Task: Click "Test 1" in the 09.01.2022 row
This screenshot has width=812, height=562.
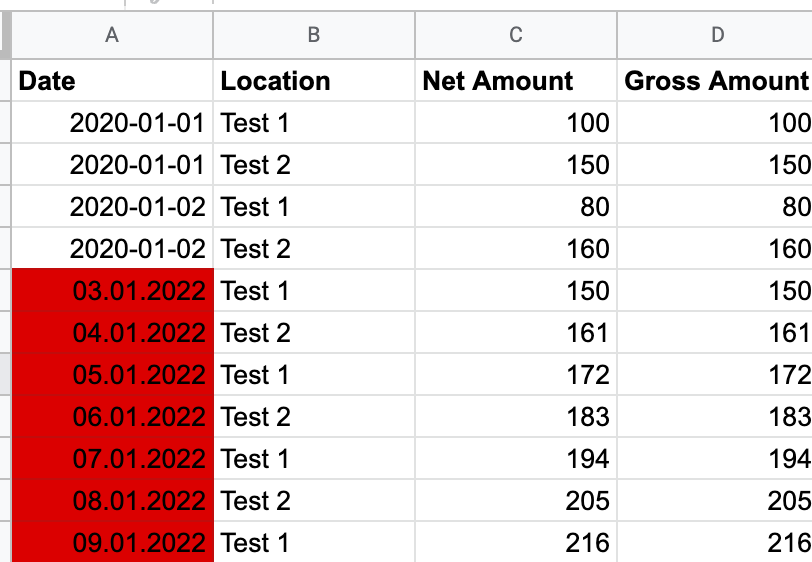Action: (x=314, y=542)
